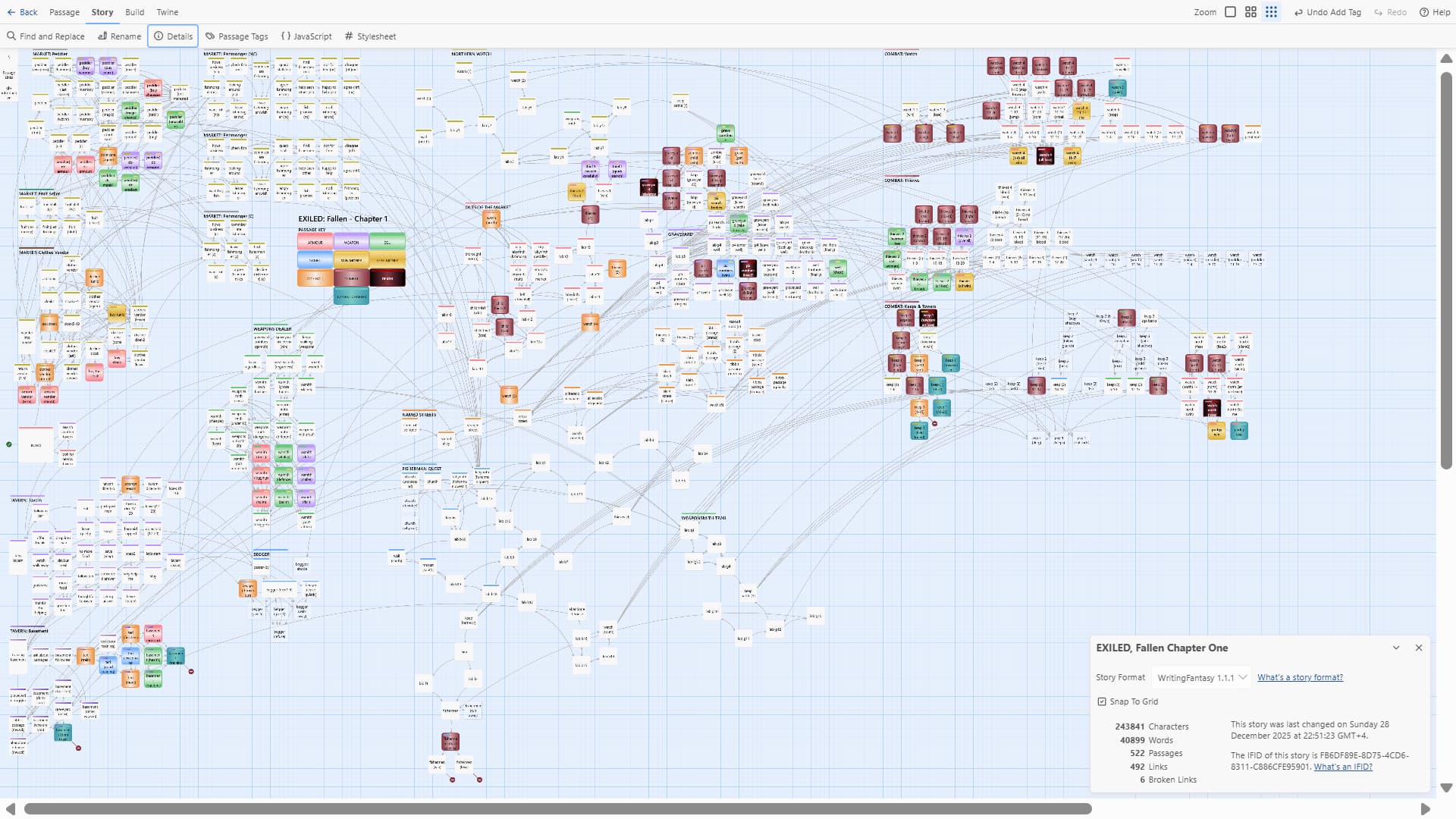Click the Rename story button
This screenshot has width=1456, height=819.
119,36
